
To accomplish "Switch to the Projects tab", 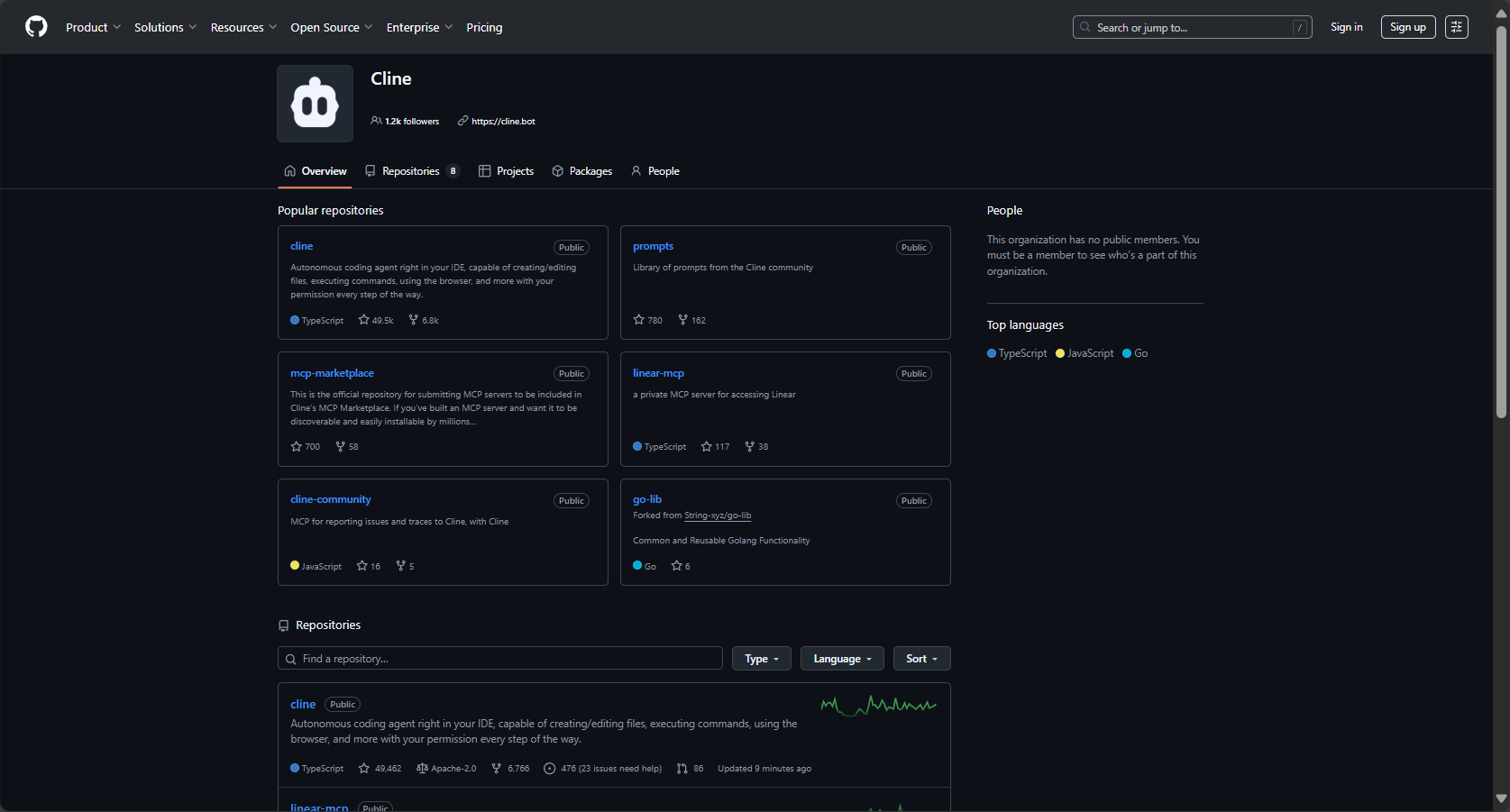I will (506, 171).
